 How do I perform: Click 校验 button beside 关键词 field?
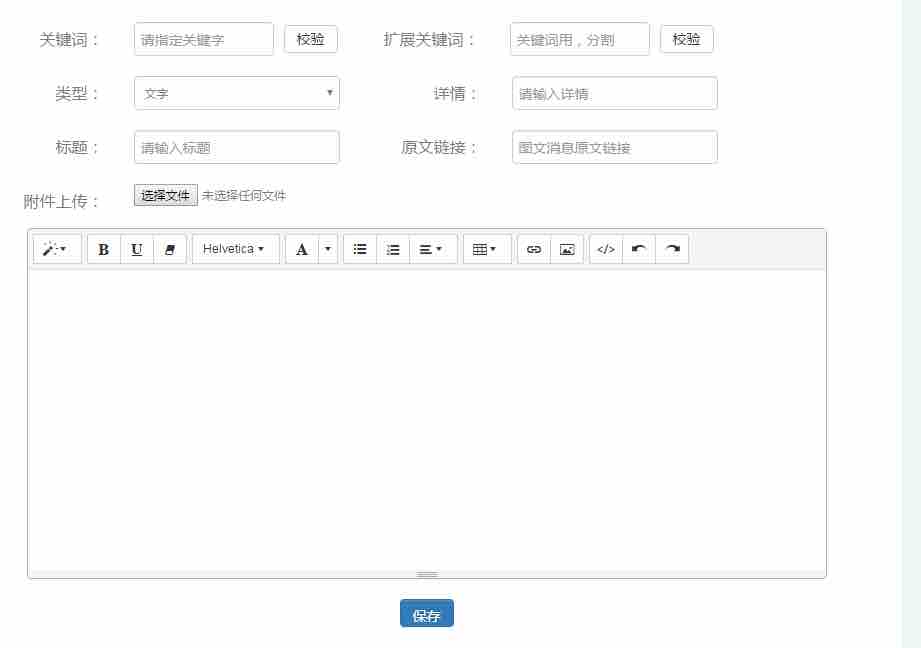click(x=311, y=39)
